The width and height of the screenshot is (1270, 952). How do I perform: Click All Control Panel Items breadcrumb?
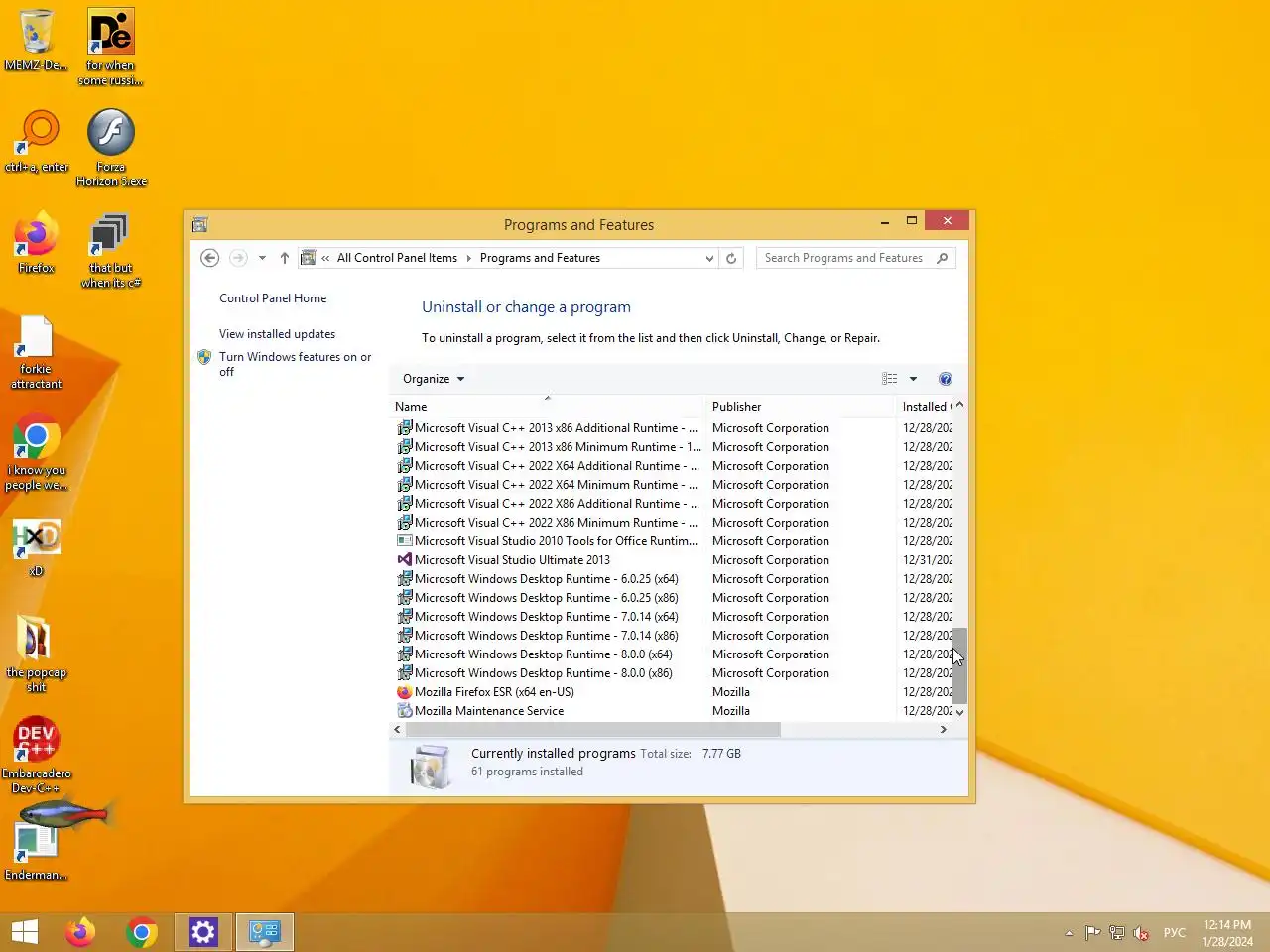pos(397,258)
